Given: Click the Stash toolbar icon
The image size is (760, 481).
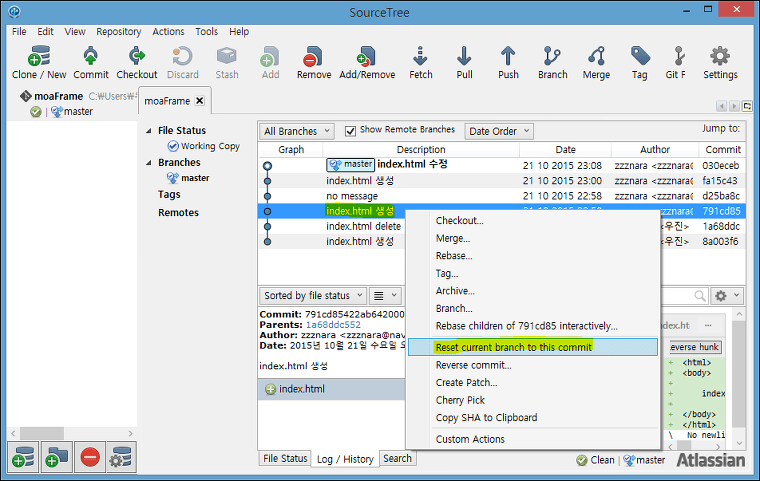Looking at the screenshot, I should (226, 56).
